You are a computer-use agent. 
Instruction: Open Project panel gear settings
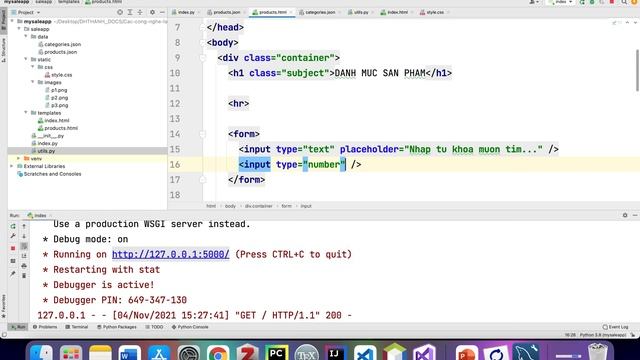click(x=152, y=12)
